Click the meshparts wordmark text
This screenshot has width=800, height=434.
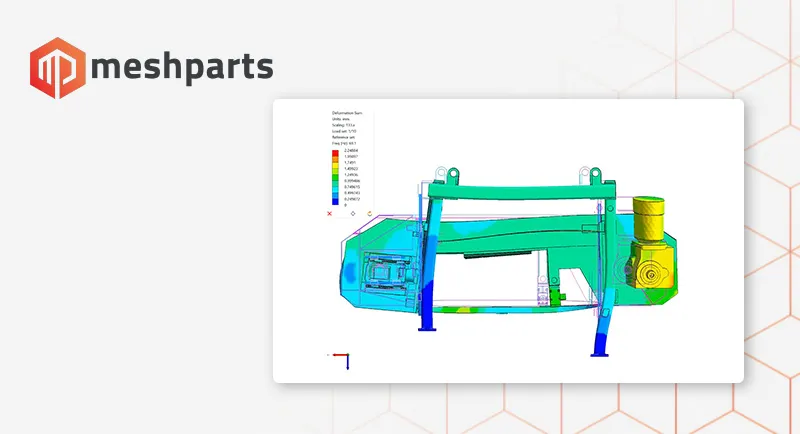[x=182, y=68]
